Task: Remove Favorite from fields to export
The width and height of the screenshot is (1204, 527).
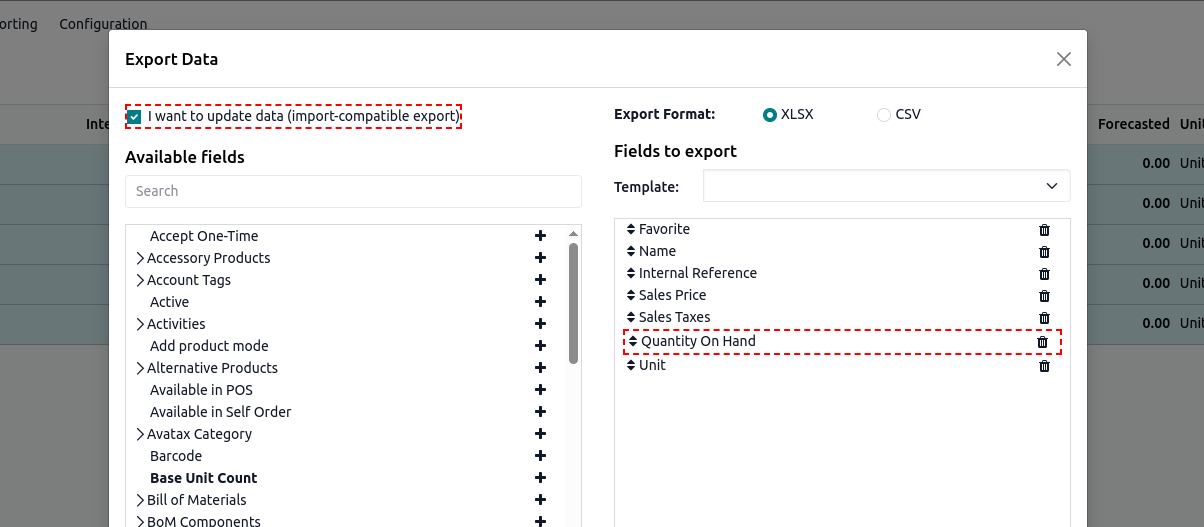Action: click(x=1044, y=230)
